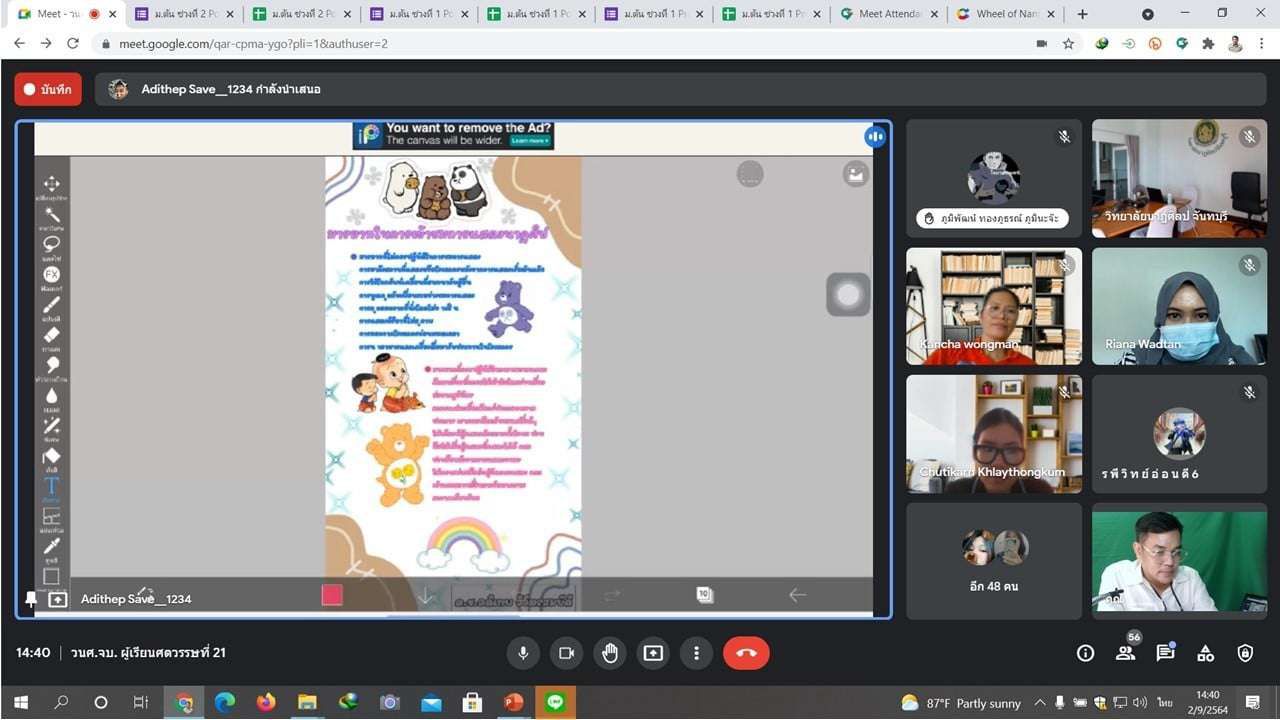Click the Riana Wadtan video tile
1280x720 pixels.
click(x=1179, y=306)
